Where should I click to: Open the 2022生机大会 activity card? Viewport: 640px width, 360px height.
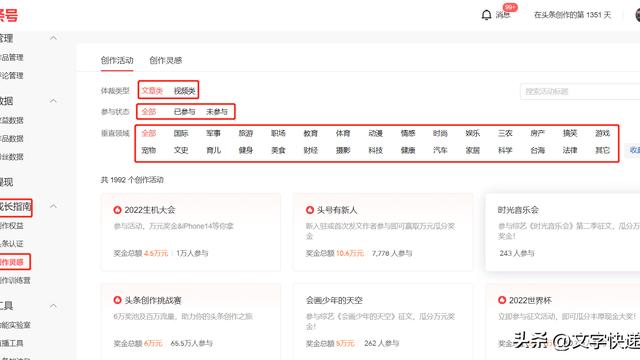[x=191, y=232]
